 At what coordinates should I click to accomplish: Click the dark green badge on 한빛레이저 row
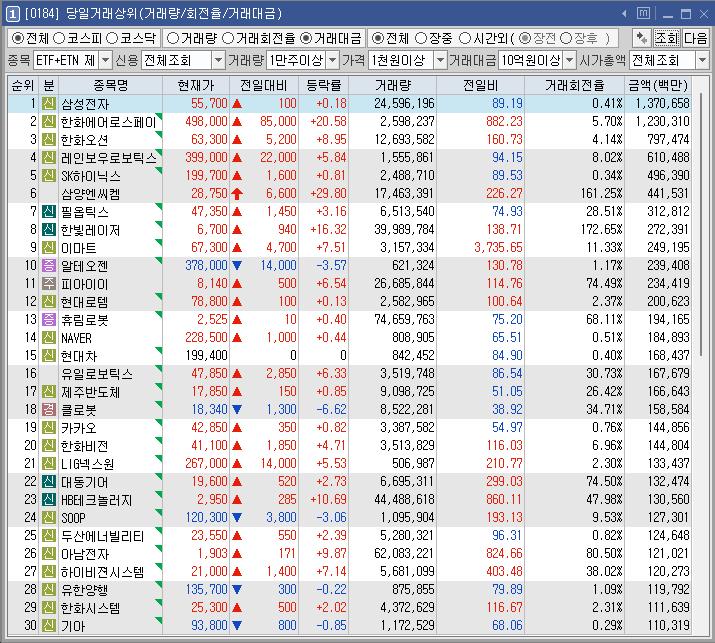(49, 229)
